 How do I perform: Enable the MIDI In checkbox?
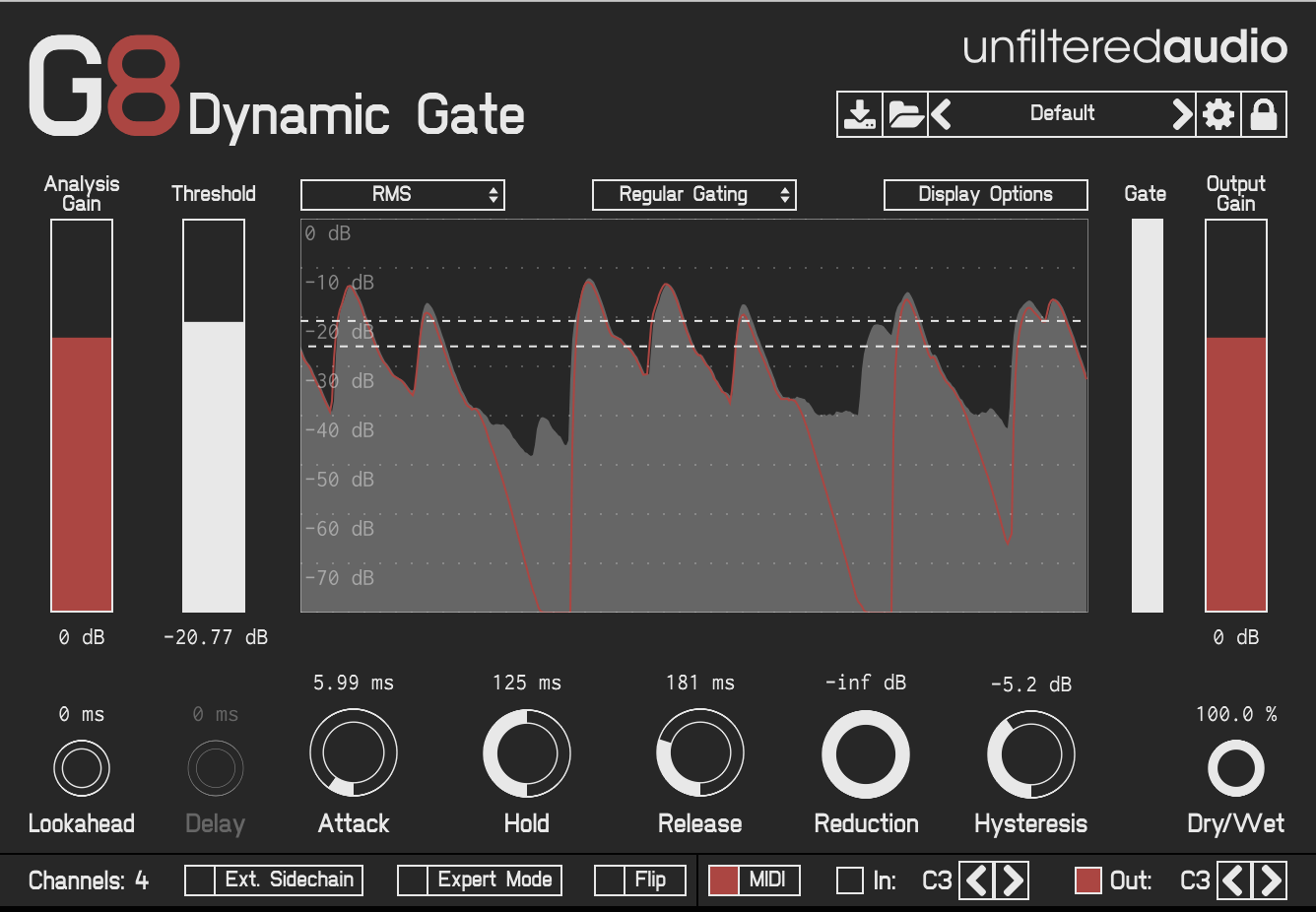[850, 880]
